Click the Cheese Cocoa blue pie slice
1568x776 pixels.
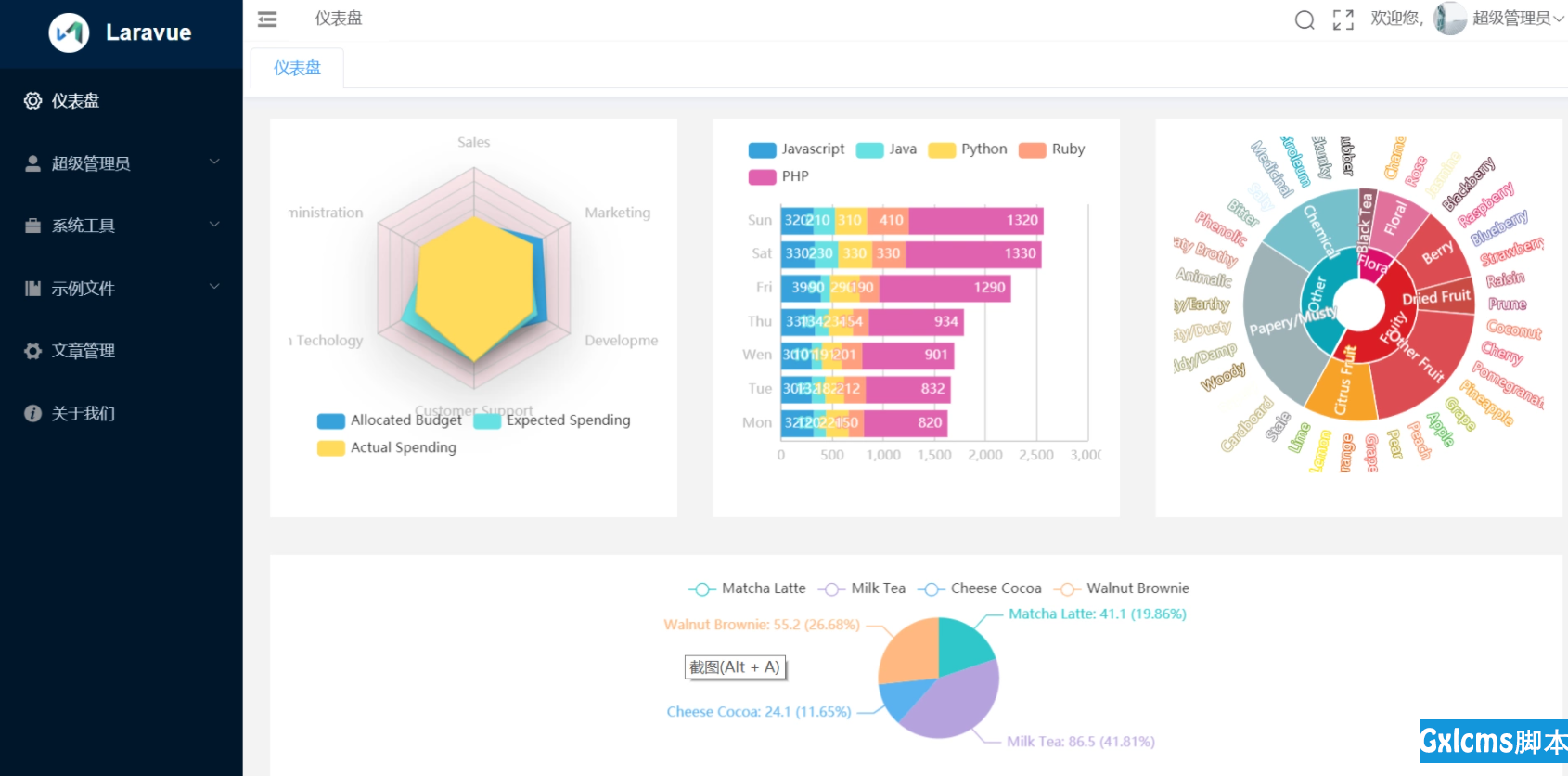(x=902, y=698)
